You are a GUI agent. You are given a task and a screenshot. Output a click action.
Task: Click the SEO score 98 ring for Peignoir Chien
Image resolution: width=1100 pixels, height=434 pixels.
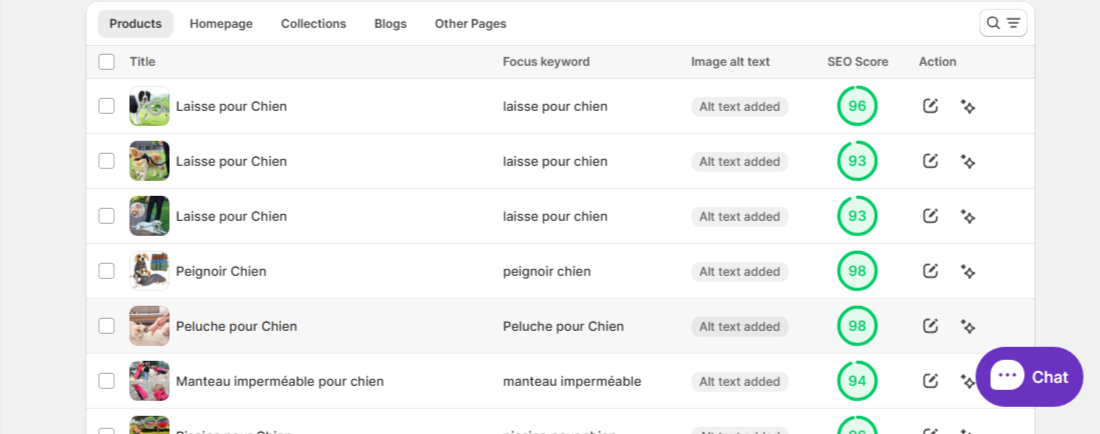pyautogui.click(x=857, y=271)
